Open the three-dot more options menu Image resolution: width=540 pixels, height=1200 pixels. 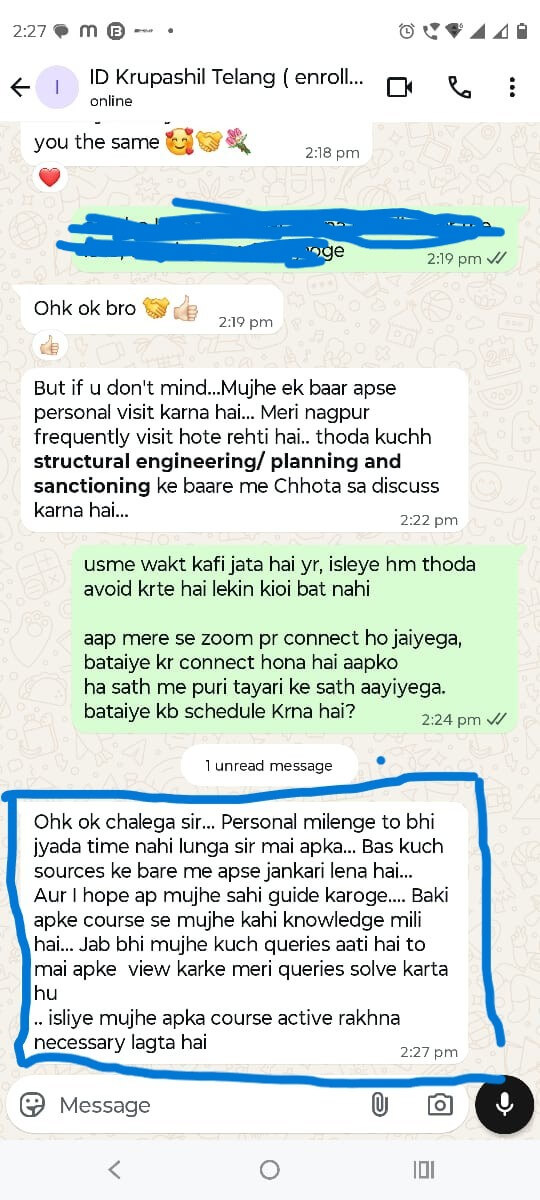(x=512, y=87)
